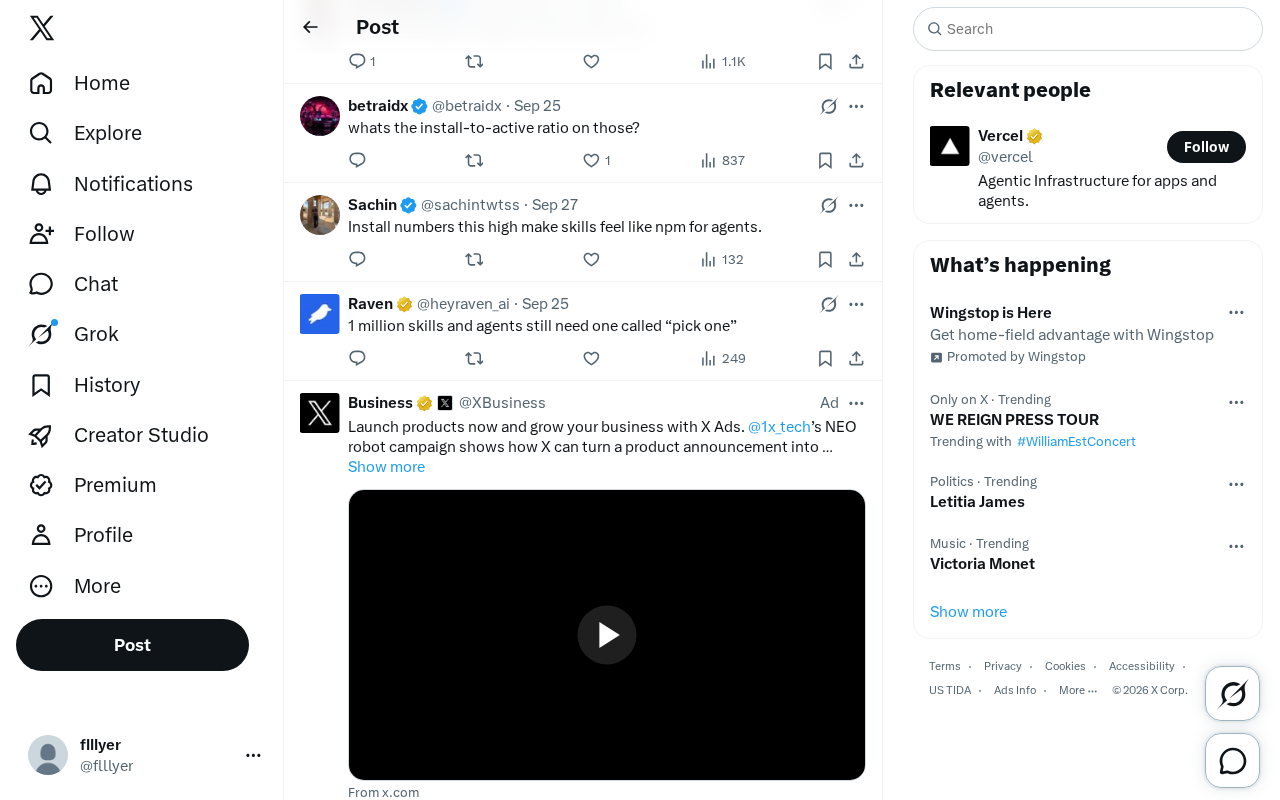
Task: Click into the Search field
Action: pyautogui.click(x=1088, y=29)
